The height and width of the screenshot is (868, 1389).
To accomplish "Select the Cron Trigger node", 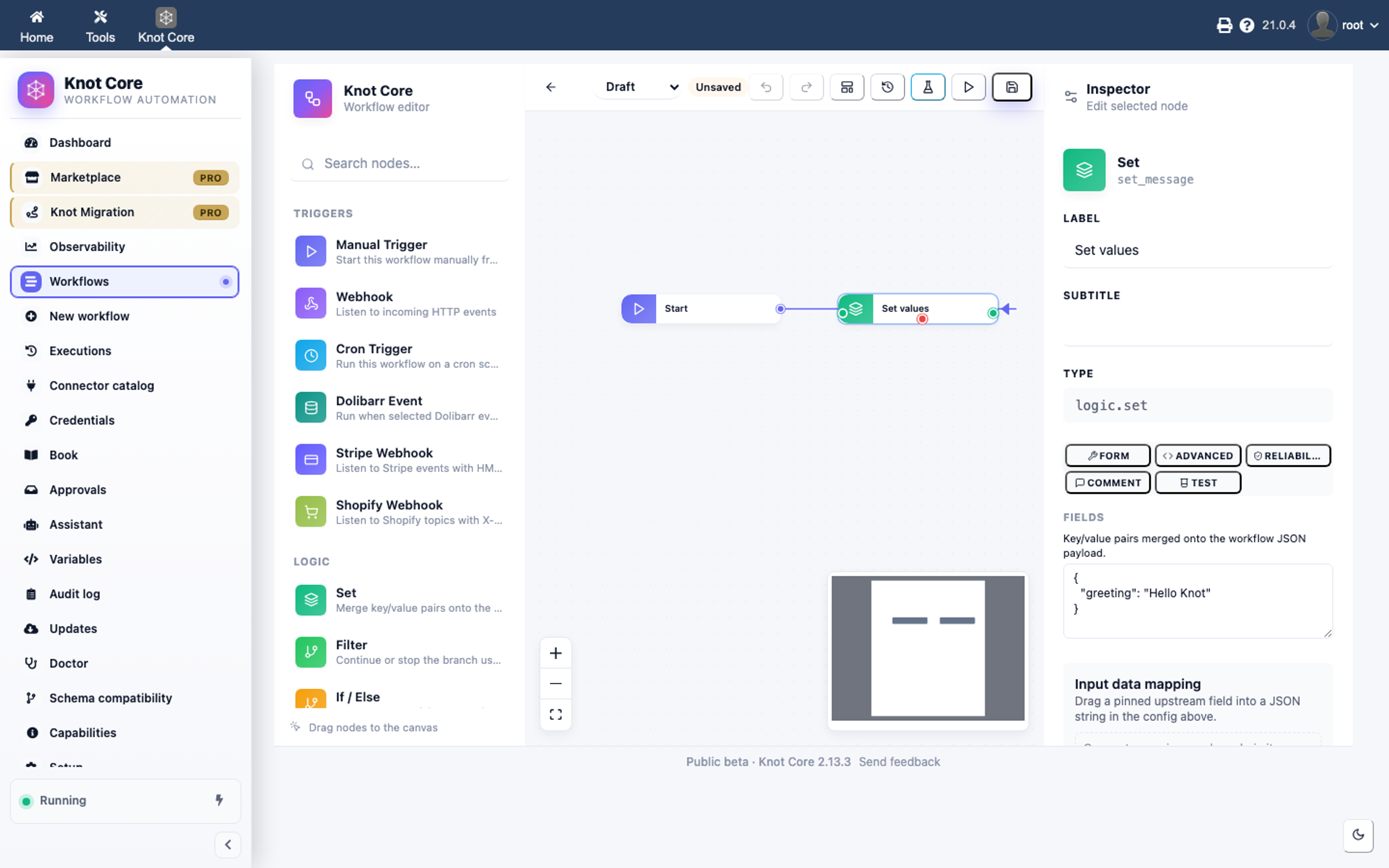I will (x=399, y=356).
